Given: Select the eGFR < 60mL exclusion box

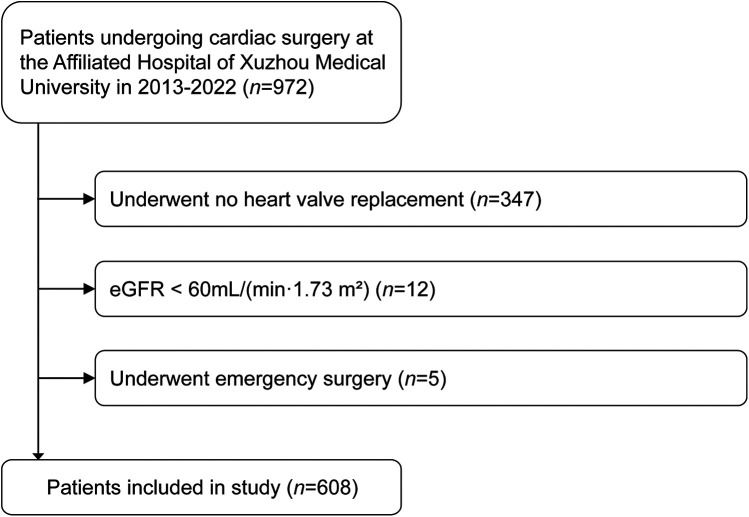Looking at the screenshot, I should point(421,289).
